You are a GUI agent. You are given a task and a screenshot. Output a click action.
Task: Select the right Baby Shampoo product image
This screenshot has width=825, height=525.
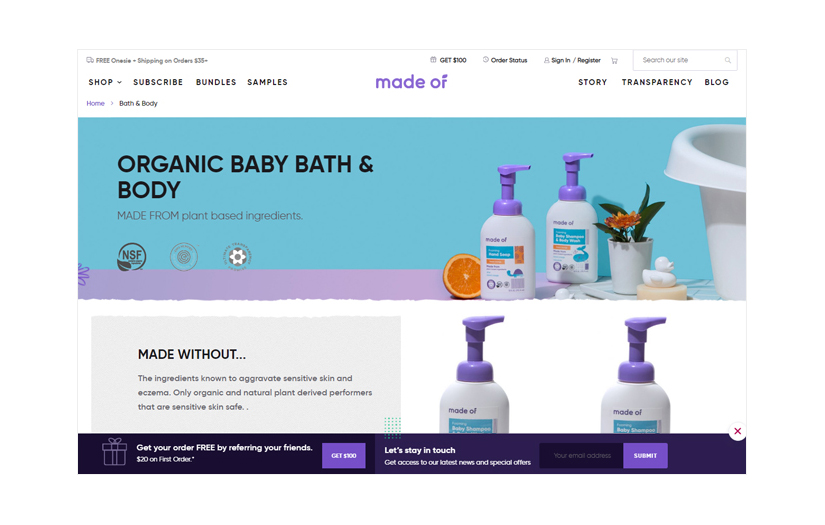tap(636, 375)
